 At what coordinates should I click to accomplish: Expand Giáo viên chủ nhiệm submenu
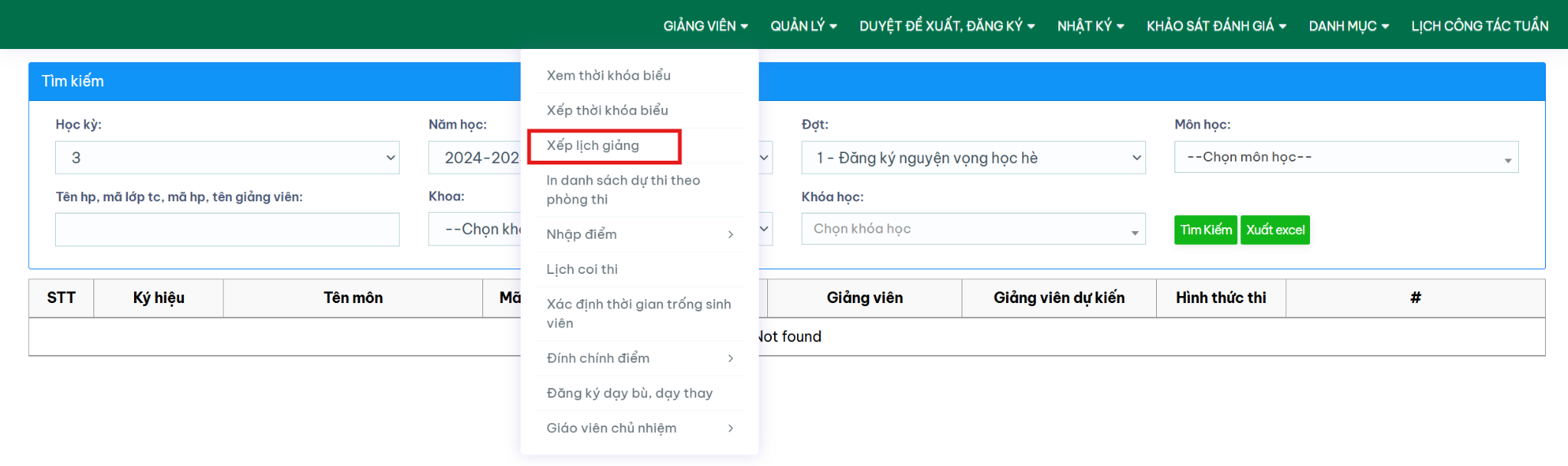pyautogui.click(x=639, y=429)
